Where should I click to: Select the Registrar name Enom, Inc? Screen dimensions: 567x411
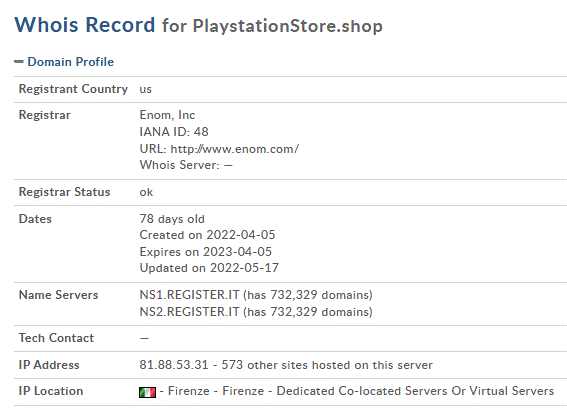(167, 115)
